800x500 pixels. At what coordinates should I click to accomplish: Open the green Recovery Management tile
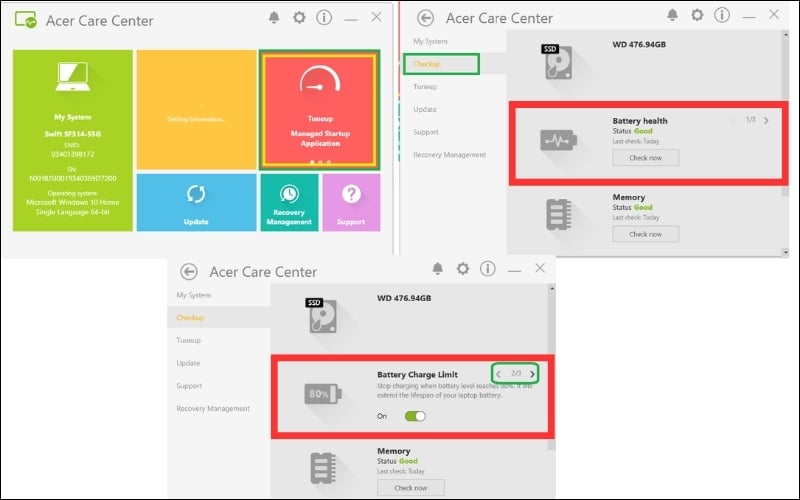coord(289,202)
